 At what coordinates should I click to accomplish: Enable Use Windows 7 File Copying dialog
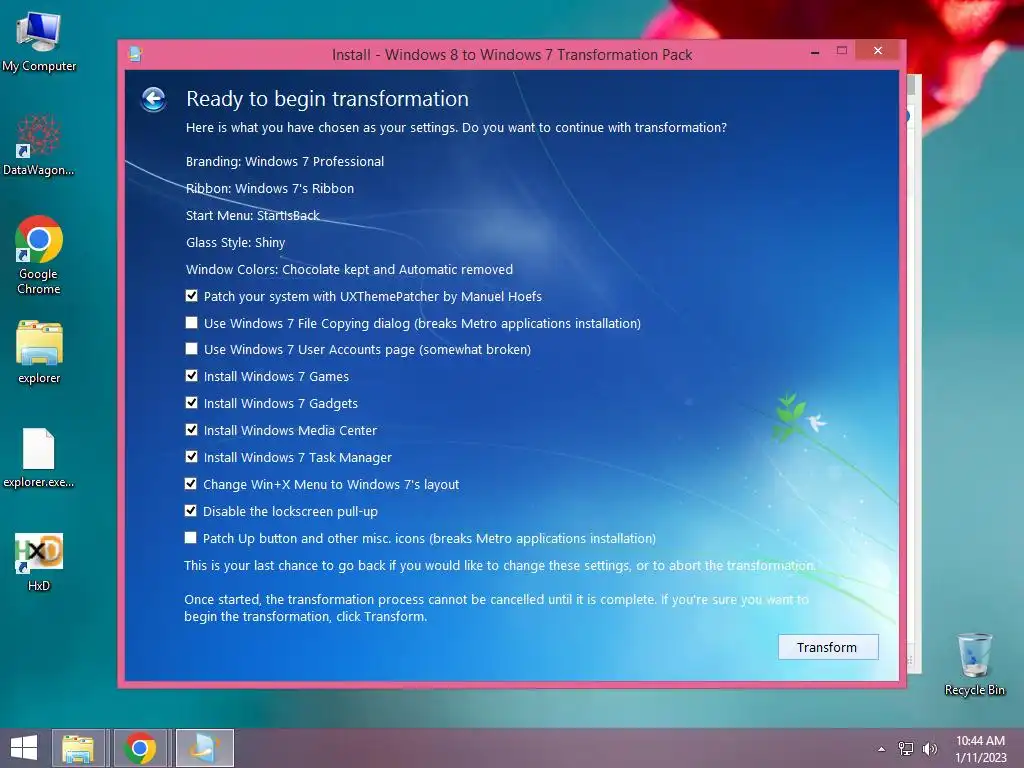[x=191, y=323]
